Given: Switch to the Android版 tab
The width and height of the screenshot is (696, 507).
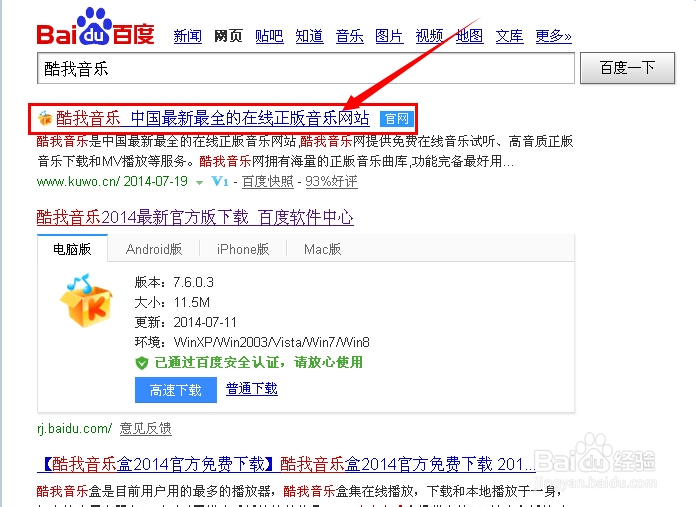Looking at the screenshot, I should pos(154,249).
